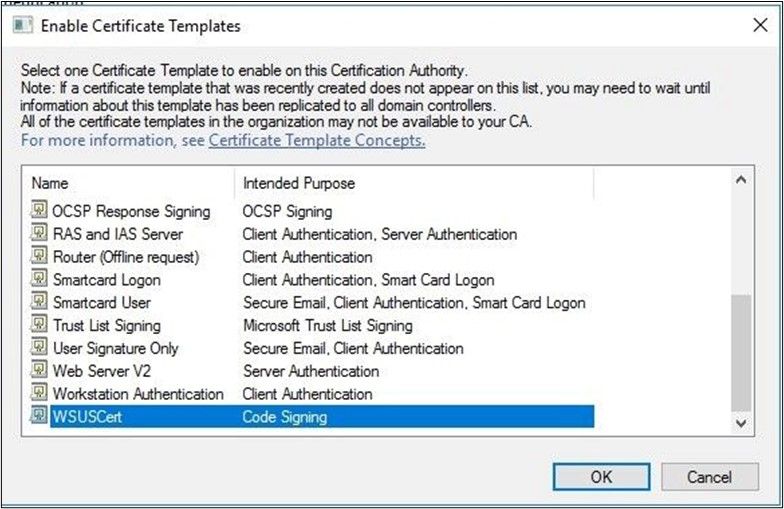Viewport: 784px width, 509px height.
Task: Click the scrollbar up arrow
Action: point(740,182)
